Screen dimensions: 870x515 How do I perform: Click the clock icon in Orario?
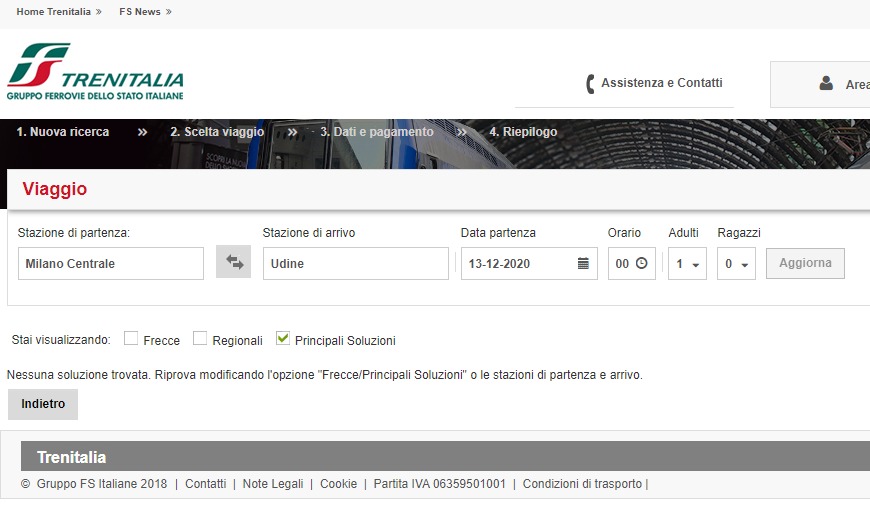pyautogui.click(x=641, y=263)
